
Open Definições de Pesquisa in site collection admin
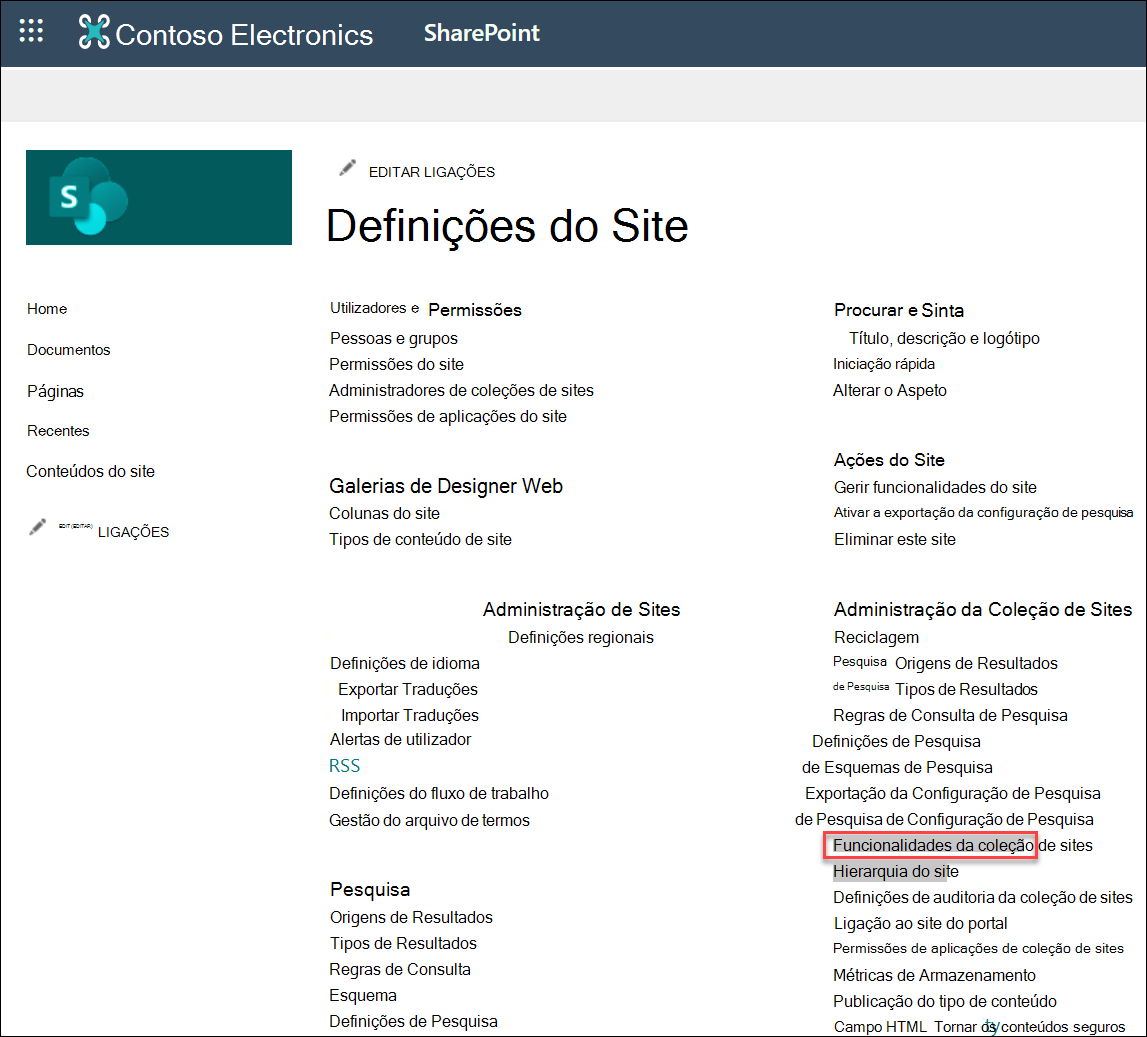tap(896, 741)
